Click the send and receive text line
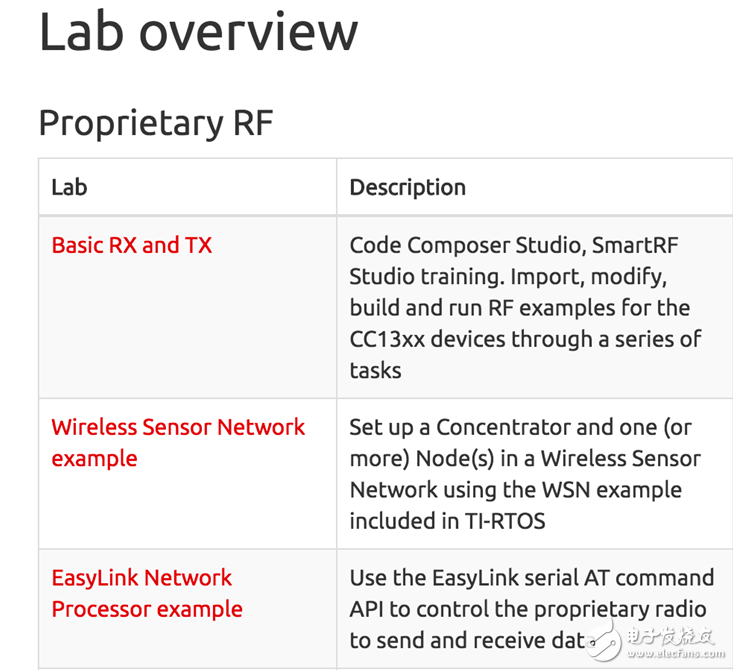The image size is (733, 670). pos(460,640)
